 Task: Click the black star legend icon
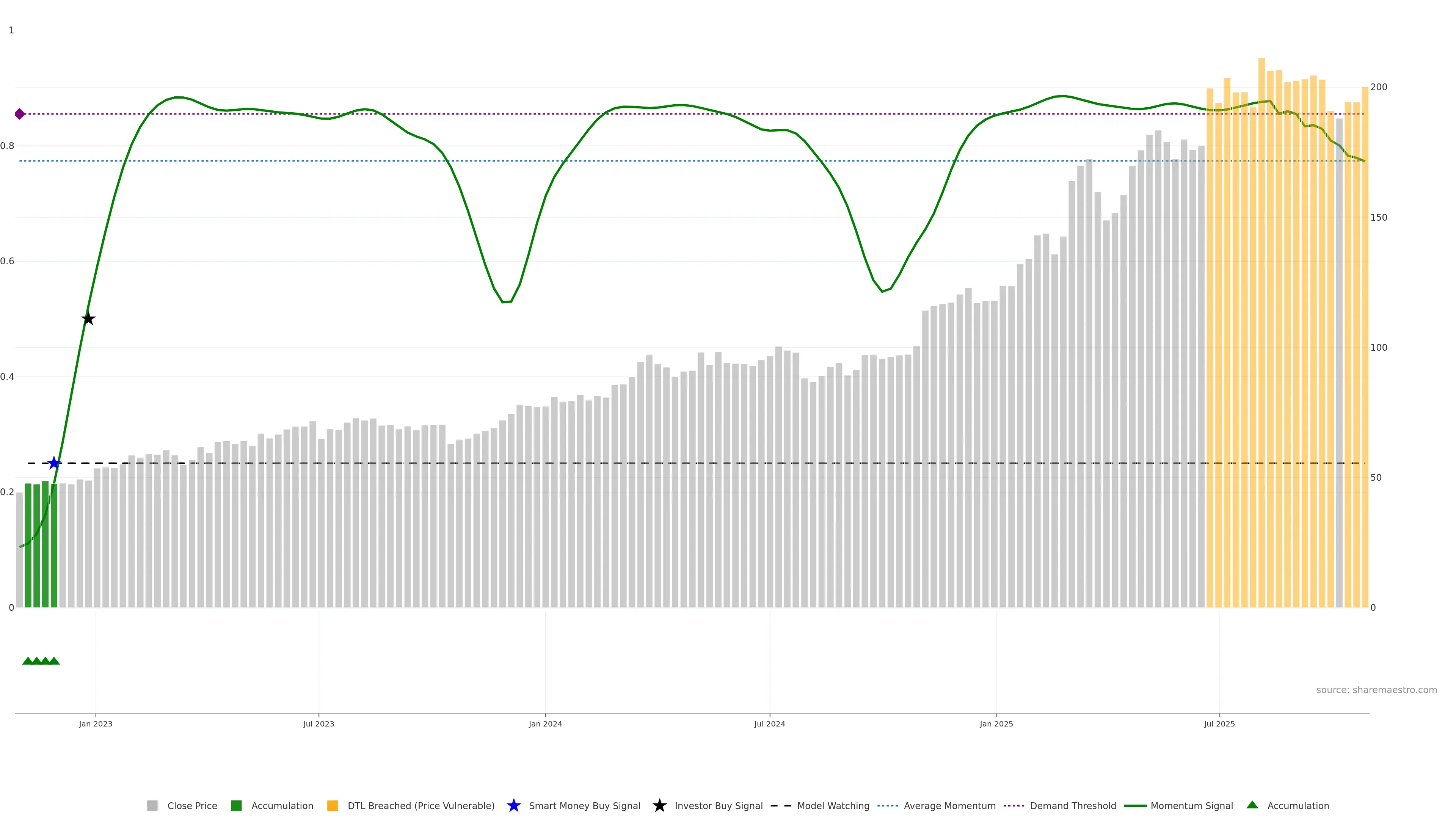click(x=659, y=805)
